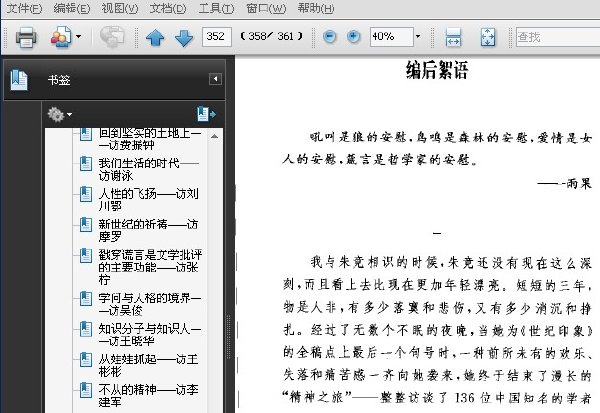The image size is (600, 413).
Task: Click bookmark icon beside 新世纪的祈祷
Action: (86, 225)
